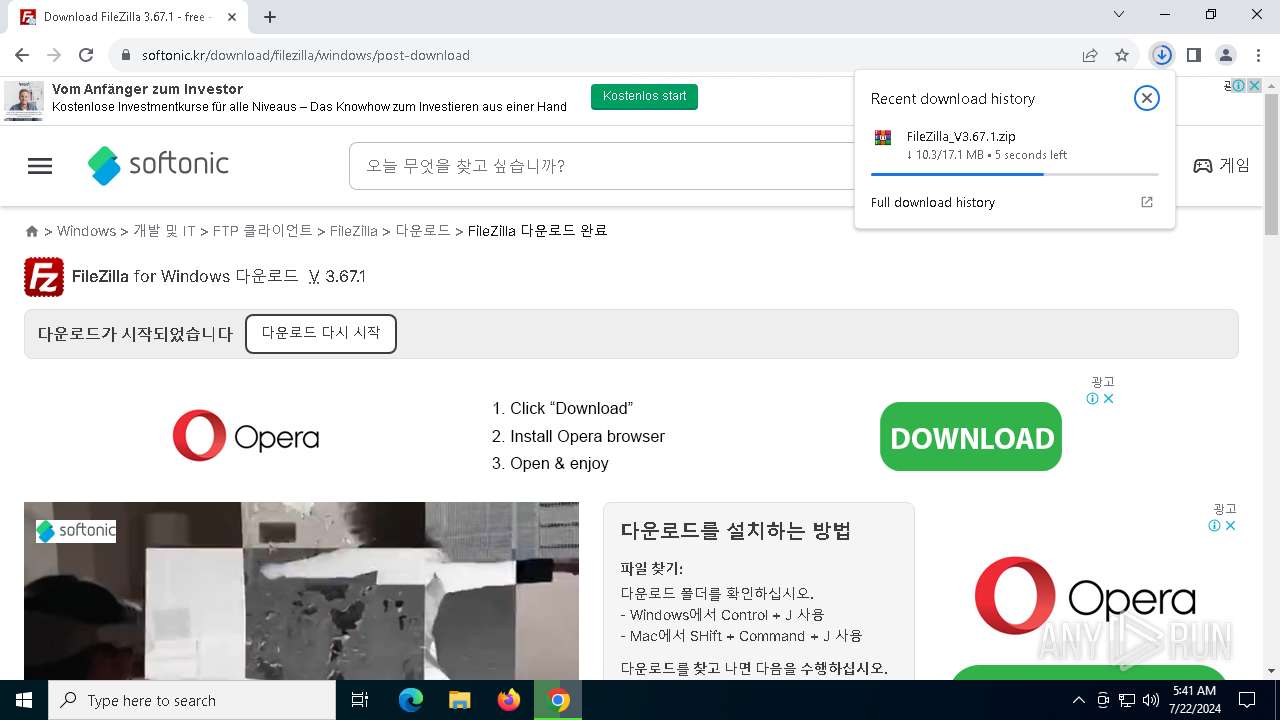
Task: Open 다운로드 breadcrumb link
Action: pos(423,231)
